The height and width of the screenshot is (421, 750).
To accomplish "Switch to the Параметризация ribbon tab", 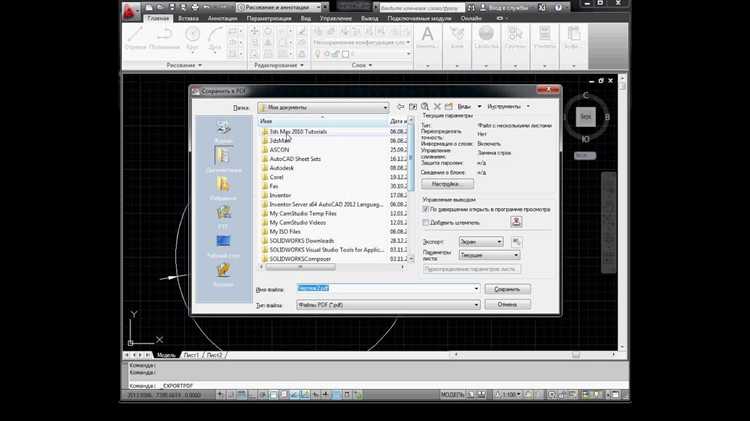I will click(269, 18).
